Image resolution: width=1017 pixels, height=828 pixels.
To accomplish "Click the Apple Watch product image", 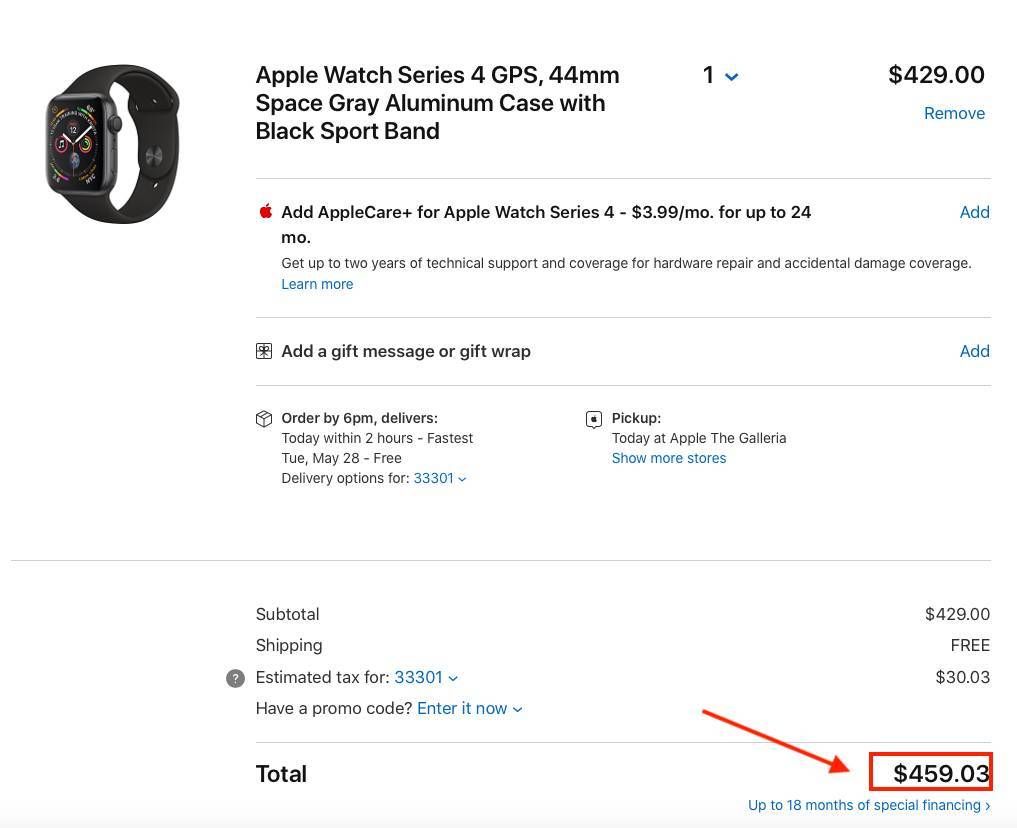I will (x=113, y=144).
